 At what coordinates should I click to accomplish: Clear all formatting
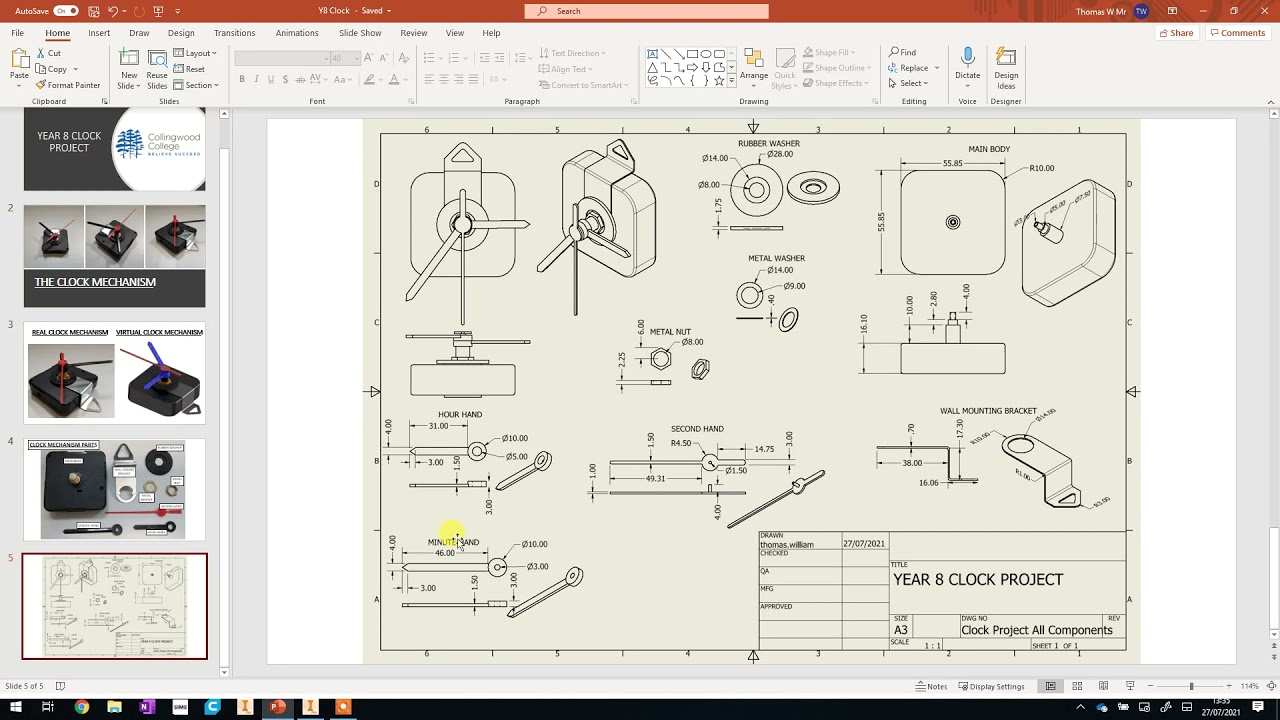pyautogui.click(x=402, y=58)
